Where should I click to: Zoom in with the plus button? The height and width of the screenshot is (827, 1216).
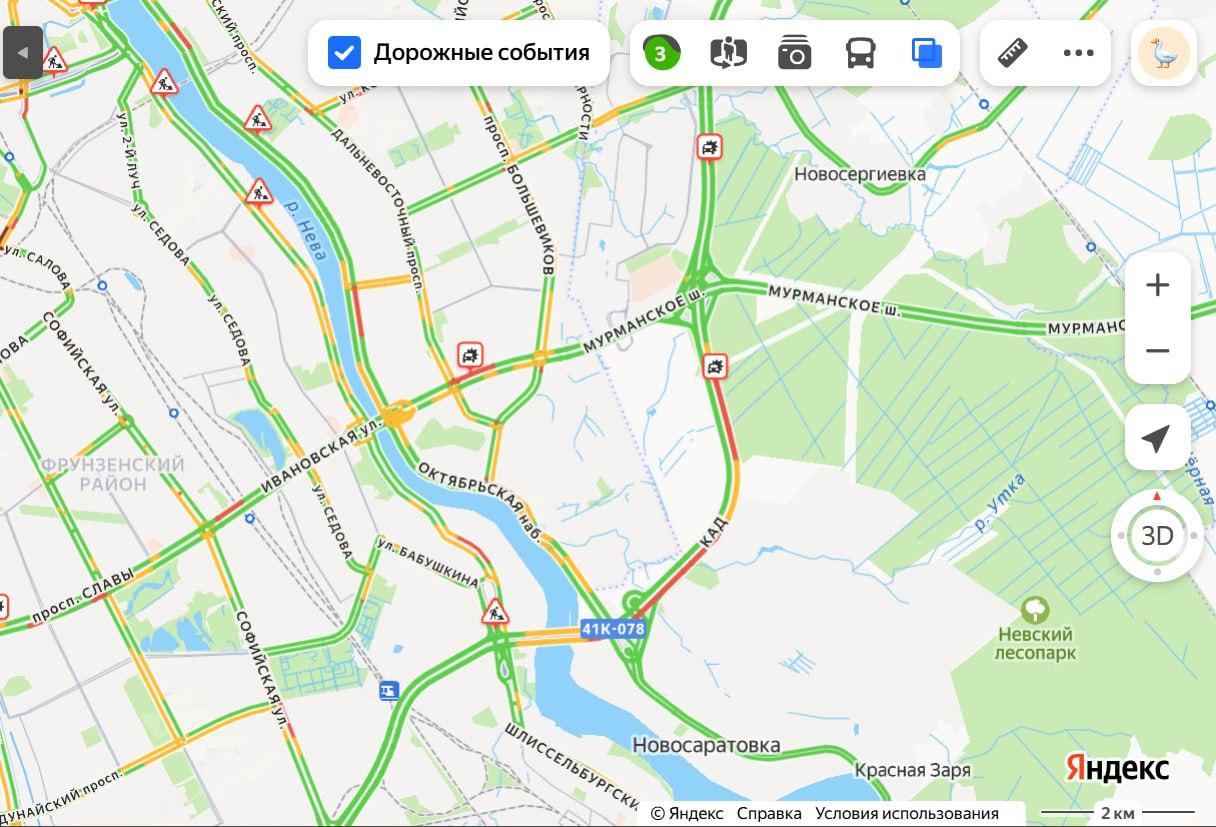pyautogui.click(x=1157, y=285)
